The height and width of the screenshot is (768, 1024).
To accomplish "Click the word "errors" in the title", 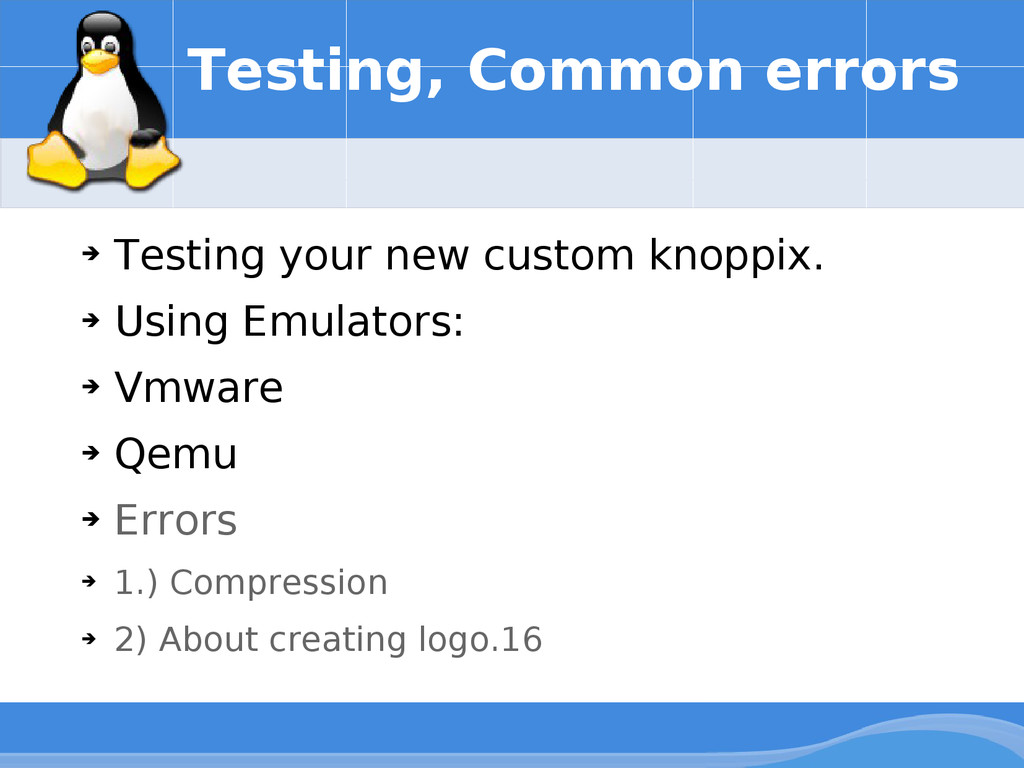I will [861, 72].
